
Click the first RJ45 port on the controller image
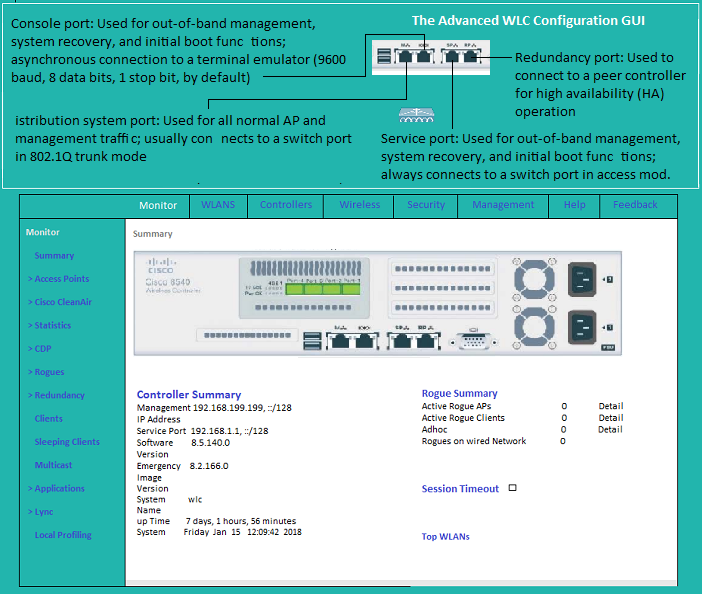(x=340, y=341)
